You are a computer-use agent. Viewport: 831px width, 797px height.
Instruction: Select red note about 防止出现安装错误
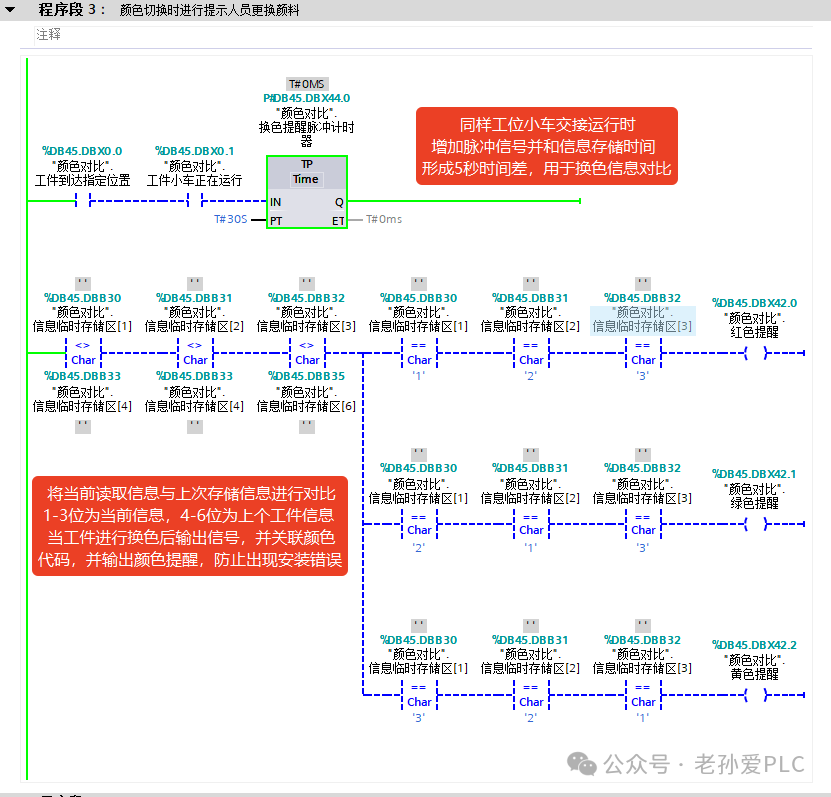tap(190, 526)
